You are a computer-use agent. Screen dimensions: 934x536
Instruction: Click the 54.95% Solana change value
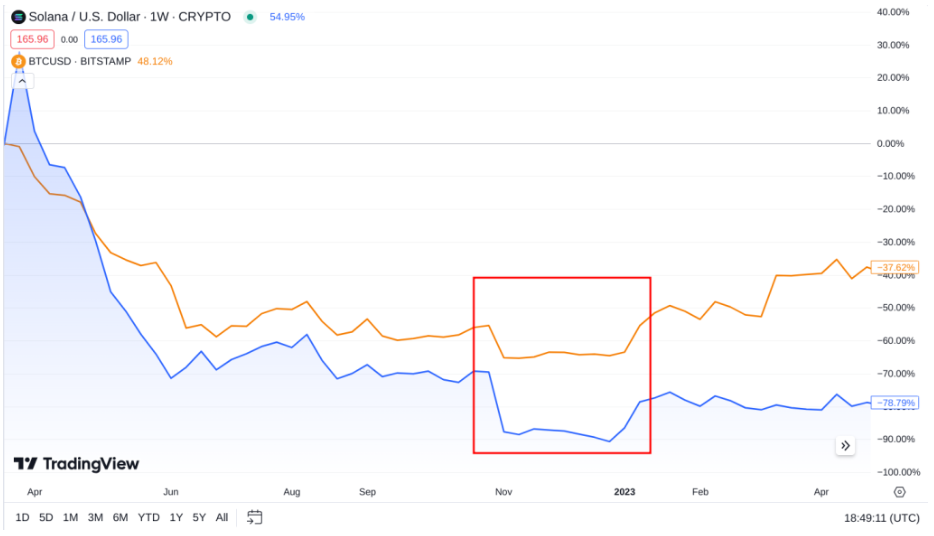coord(287,17)
